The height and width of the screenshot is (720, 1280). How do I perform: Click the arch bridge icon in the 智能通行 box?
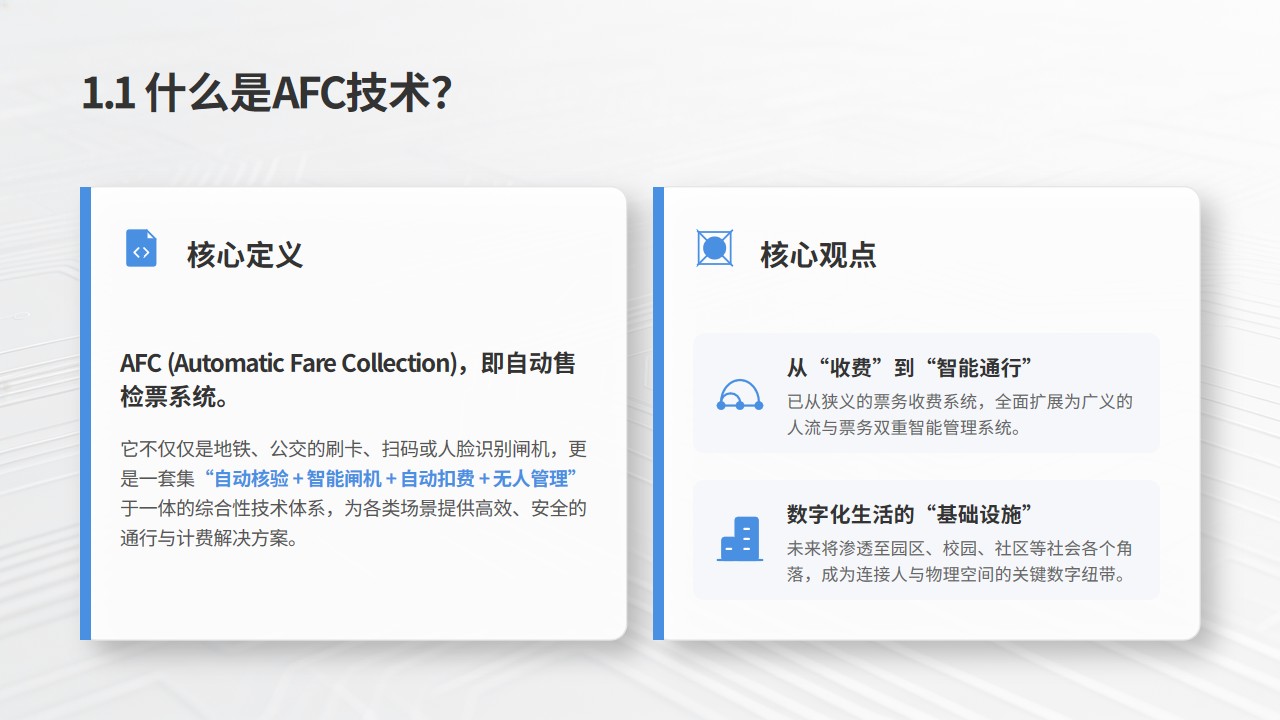[740, 394]
